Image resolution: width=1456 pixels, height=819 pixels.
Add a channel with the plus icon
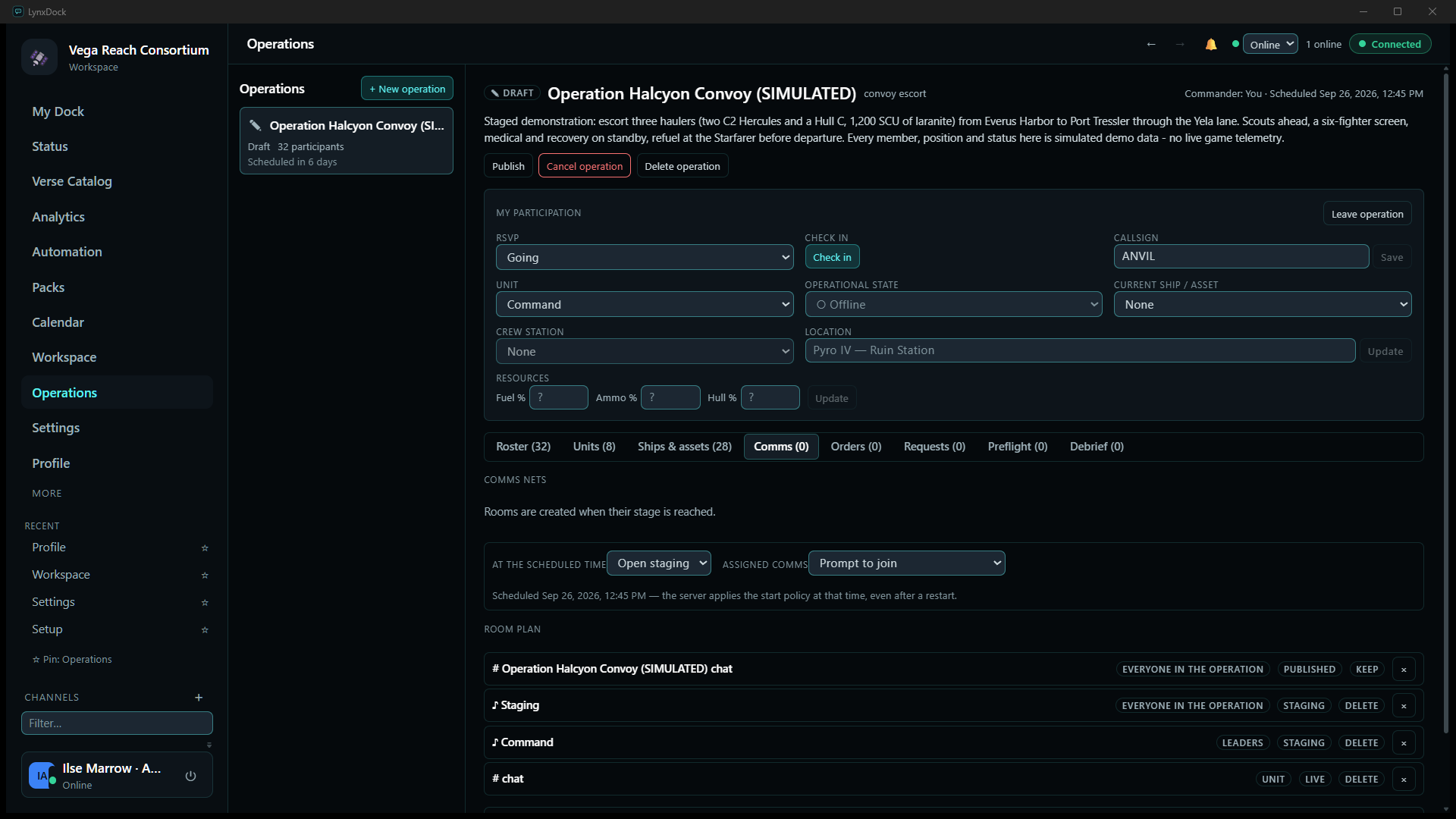[x=199, y=698]
